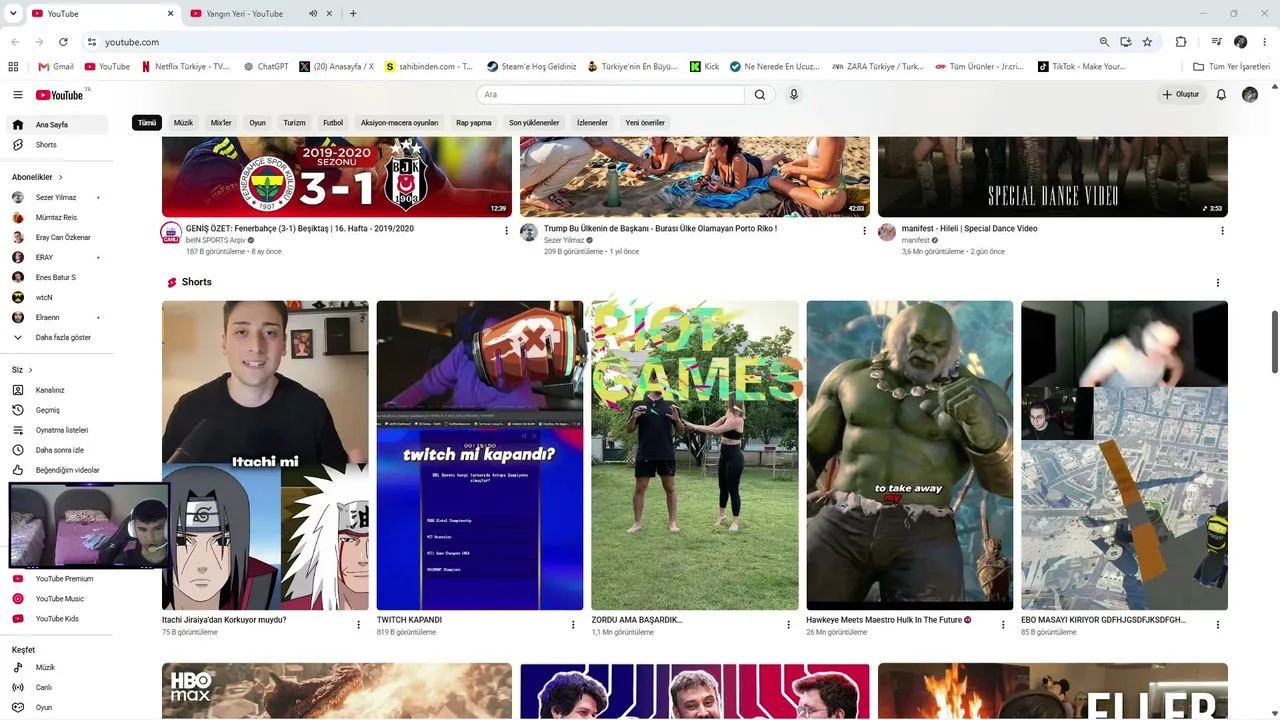Select the Mix'ler filter chip
This screenshot has height=720, width=1280.
tap(221, 123)
